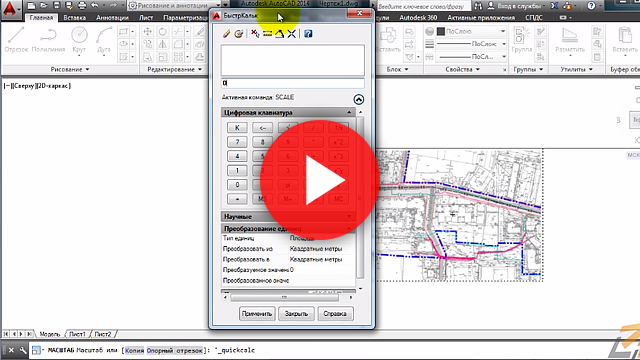Select the Круг circle tool
The width and height of the screenshot is (640, 360).
click(79, 40)
